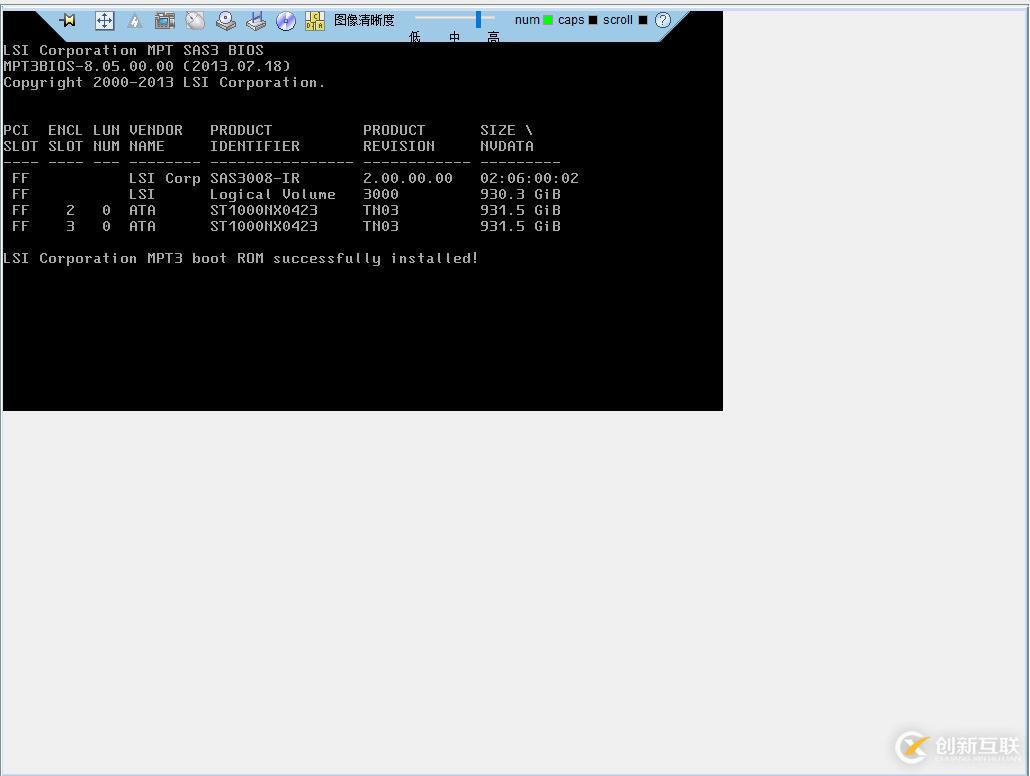Toggle the scroll lock indicator
Screen dimensions: 1030x776
642,20
